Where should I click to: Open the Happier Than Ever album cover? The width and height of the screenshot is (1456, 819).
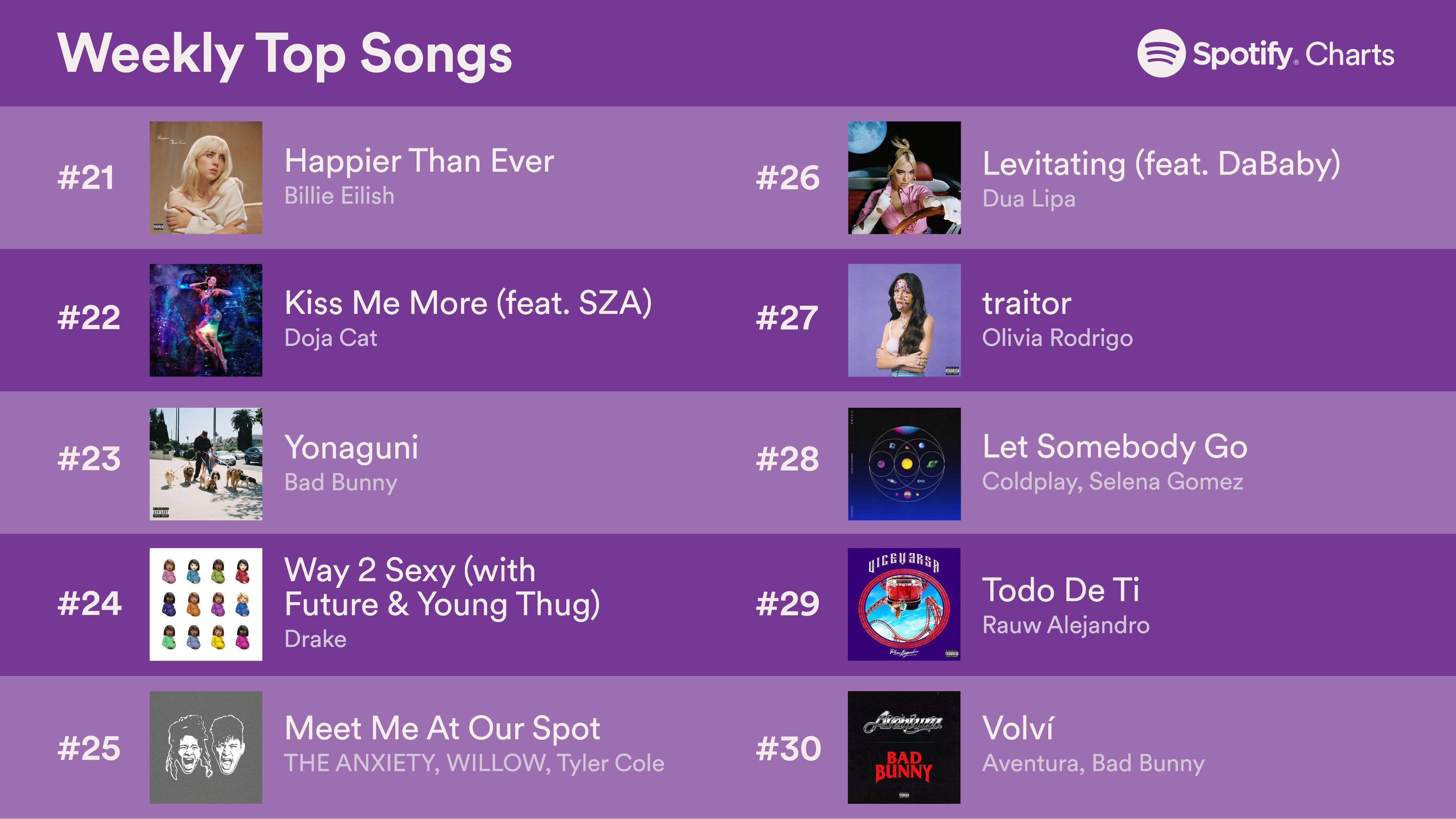206,177
